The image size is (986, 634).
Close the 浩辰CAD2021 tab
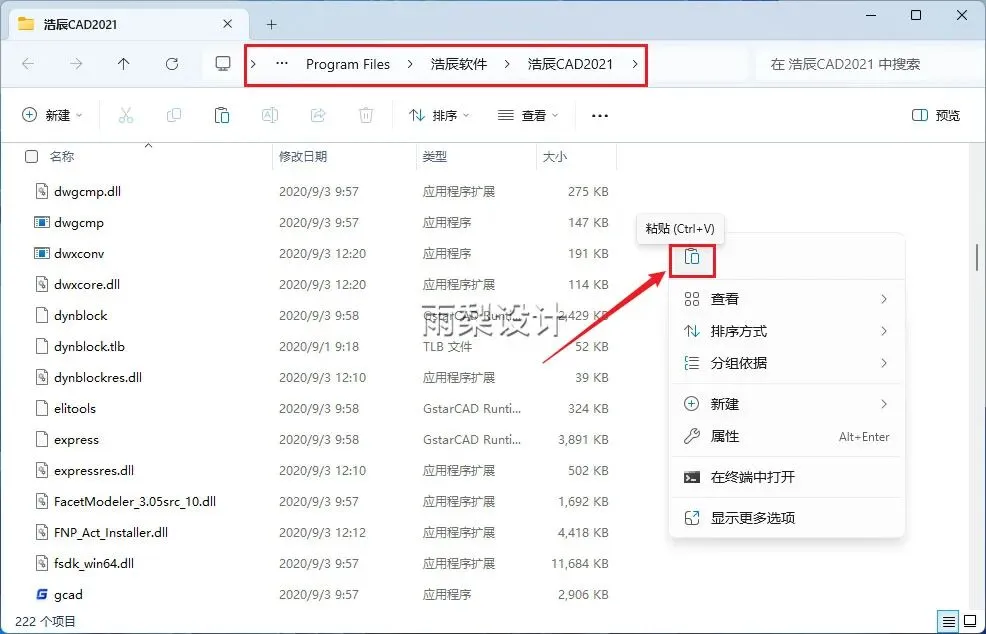point(228,24)
